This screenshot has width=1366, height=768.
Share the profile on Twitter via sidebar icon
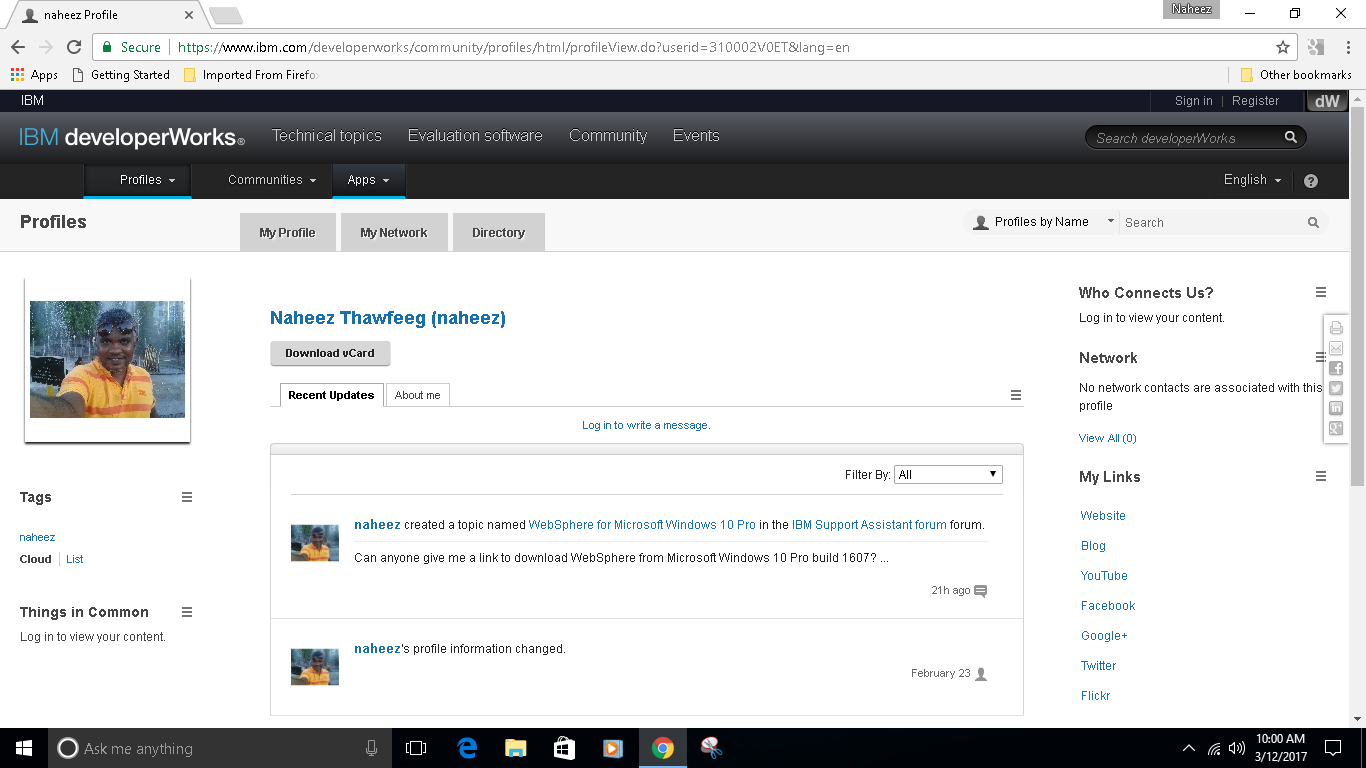tap(1336, 388)
